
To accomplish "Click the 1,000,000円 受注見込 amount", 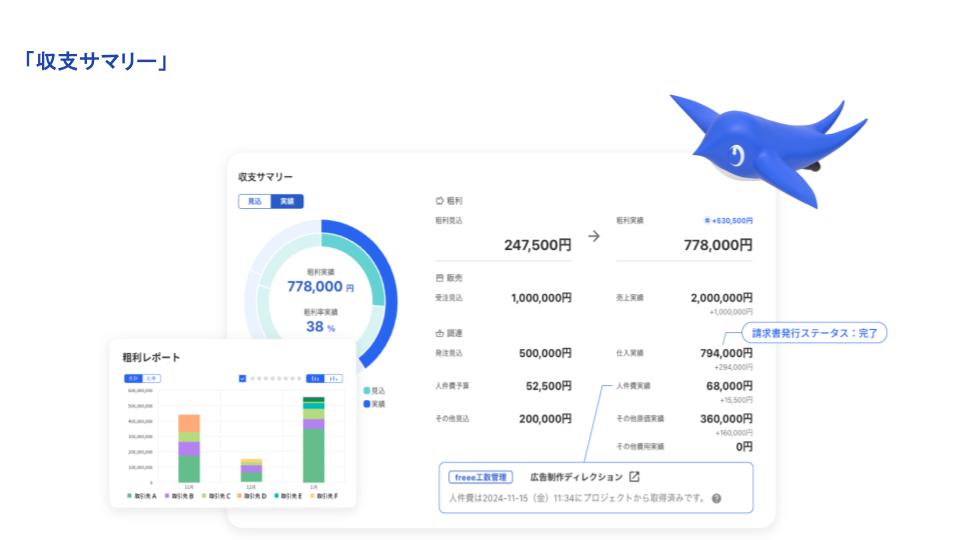I will tap(541, 298).
